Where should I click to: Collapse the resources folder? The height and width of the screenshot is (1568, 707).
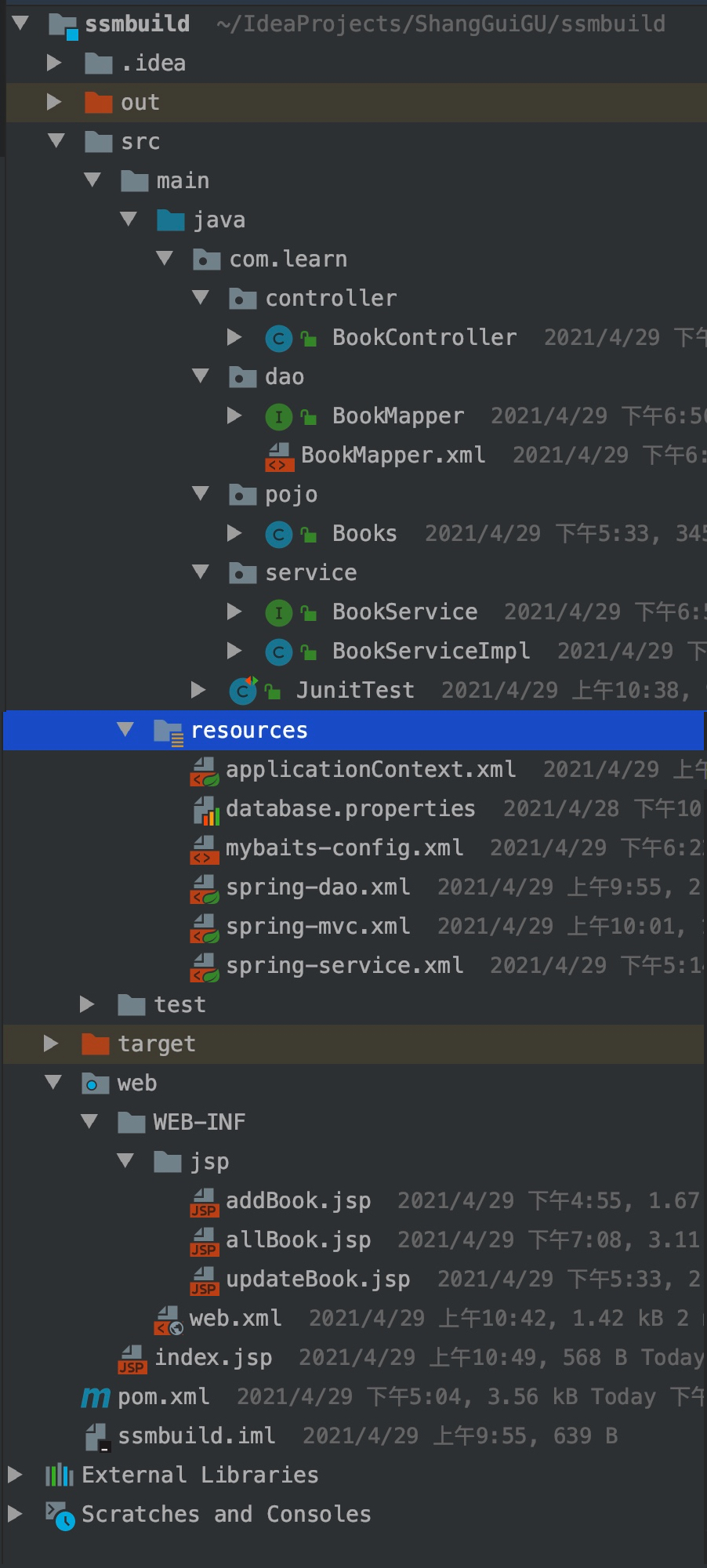(x=125, y=730)
